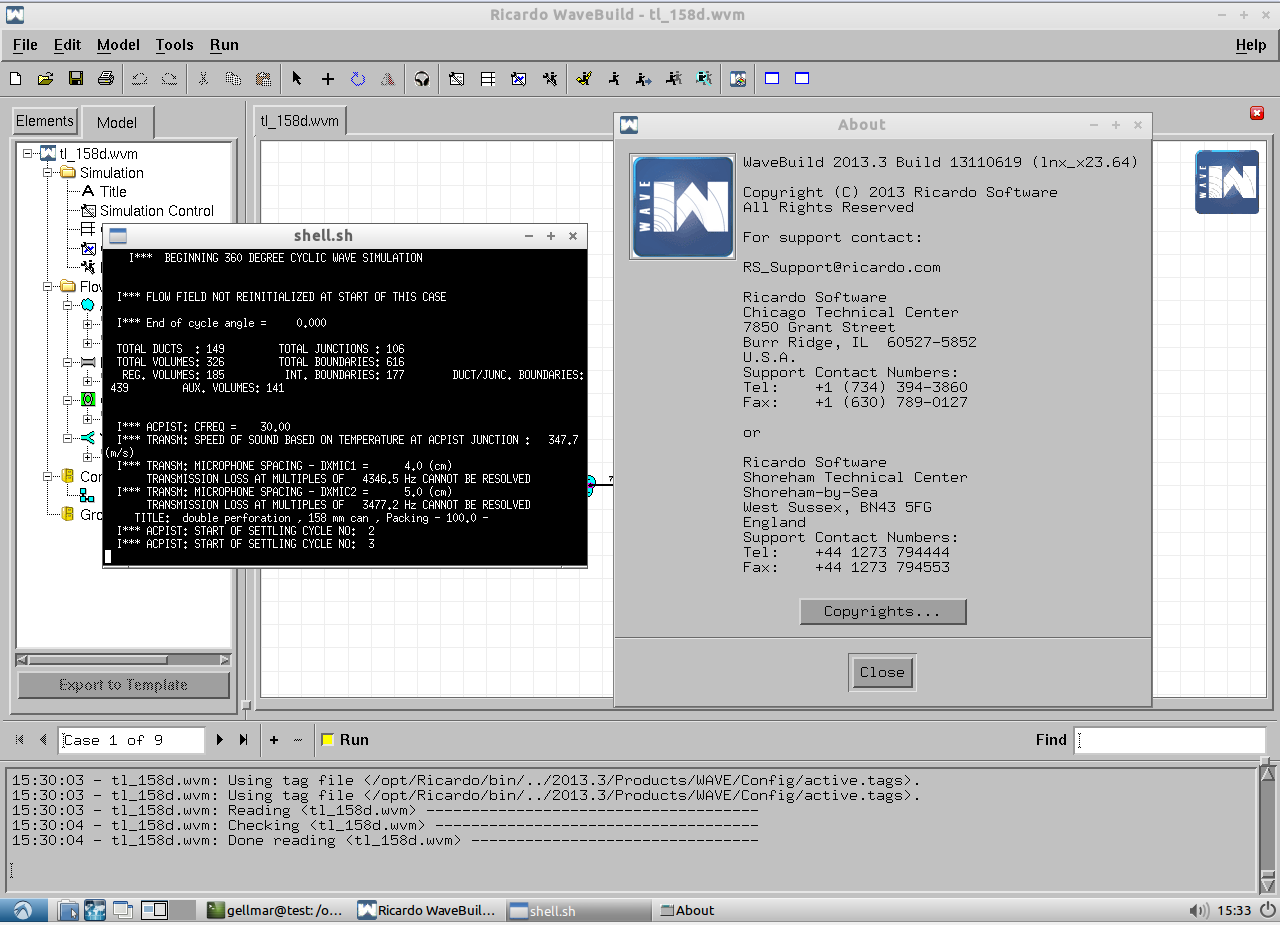Switch to gellmar@test terminal in taskbar
The height and width of the screenshot is (925, 1280).
[x=275, y=910]
